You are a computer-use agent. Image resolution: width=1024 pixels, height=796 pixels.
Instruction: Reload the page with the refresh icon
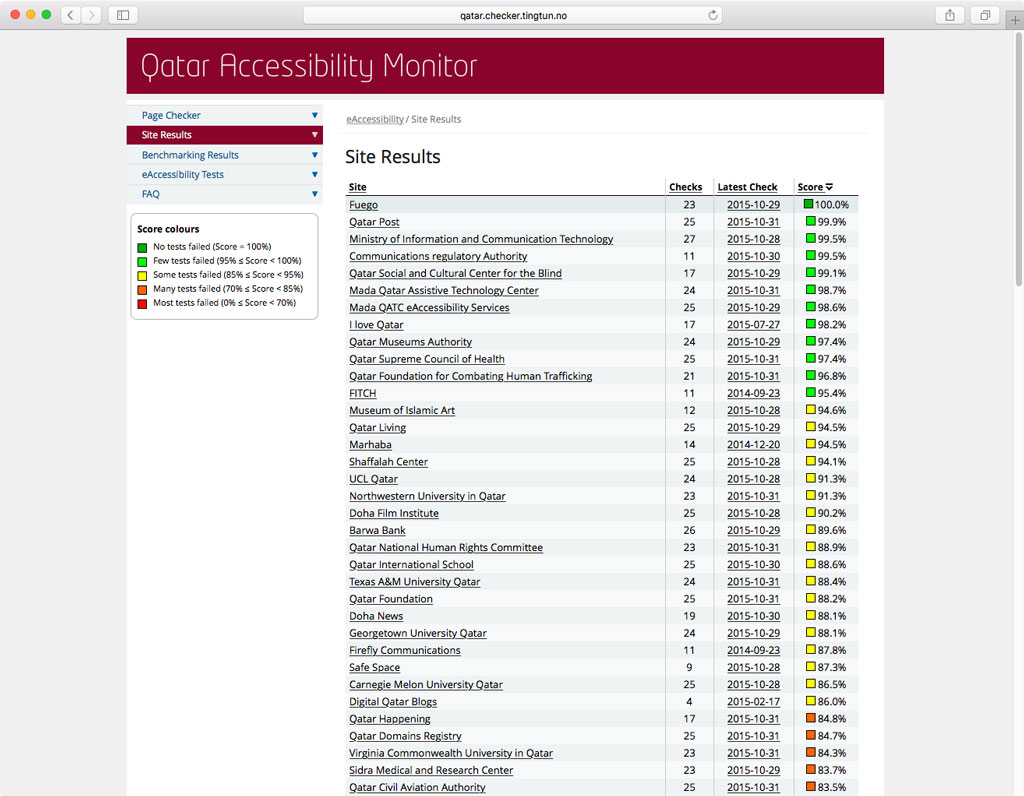712,15
